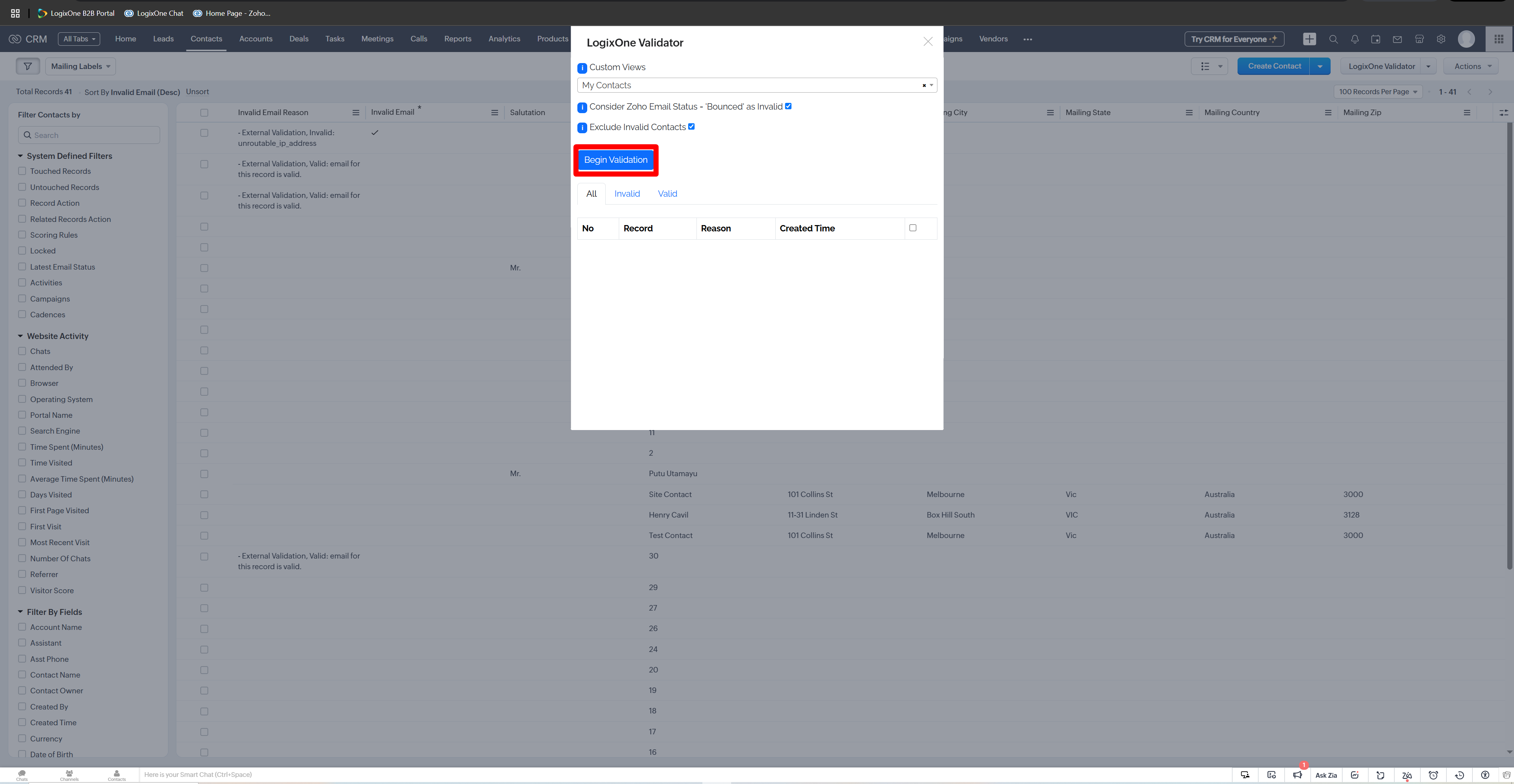Click info icon beside Exclude Invalid Contacts
The image size is (1514, 784).
pos(582,127)
